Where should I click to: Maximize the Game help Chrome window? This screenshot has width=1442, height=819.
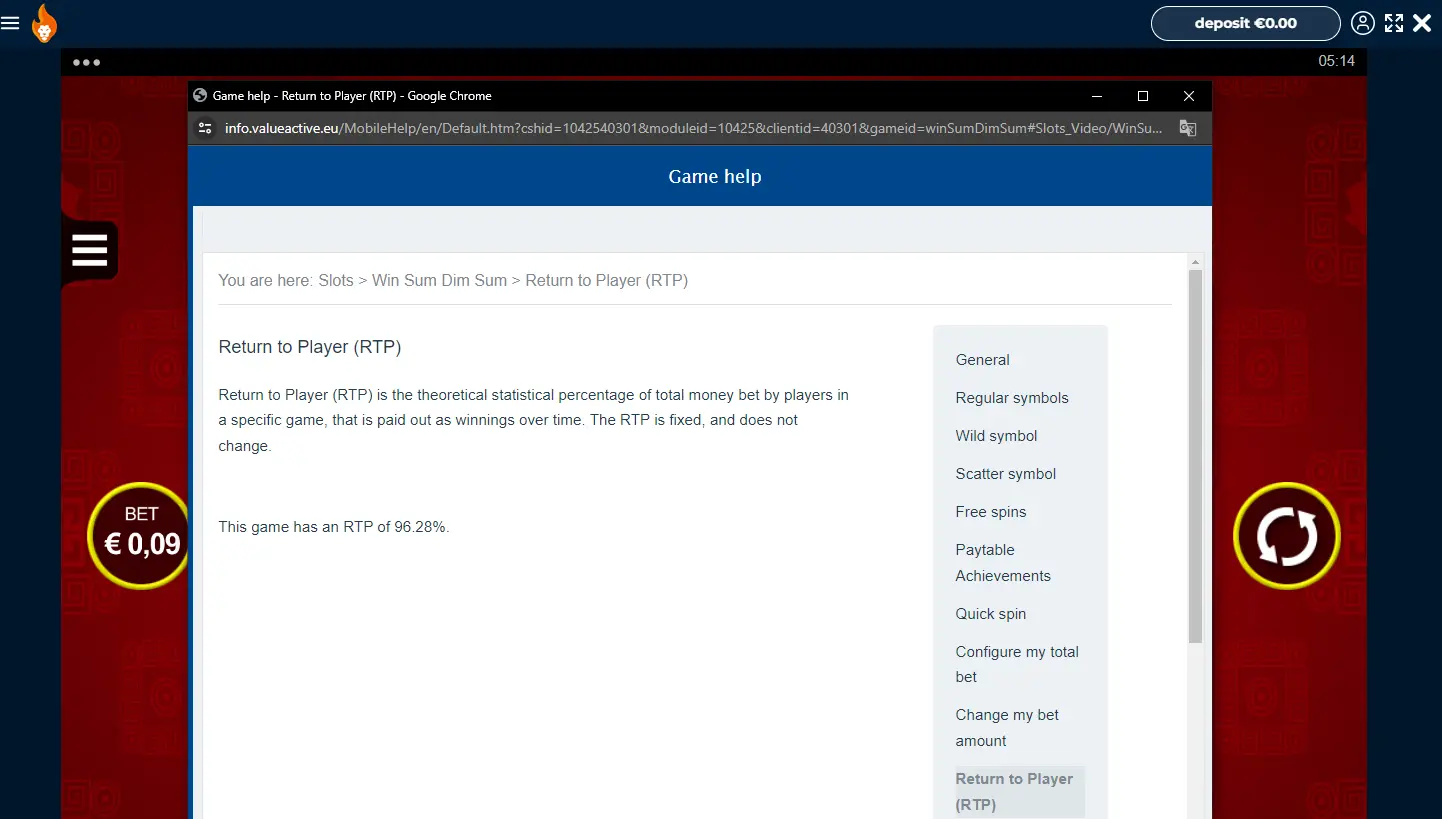(x=1143, y=96)
